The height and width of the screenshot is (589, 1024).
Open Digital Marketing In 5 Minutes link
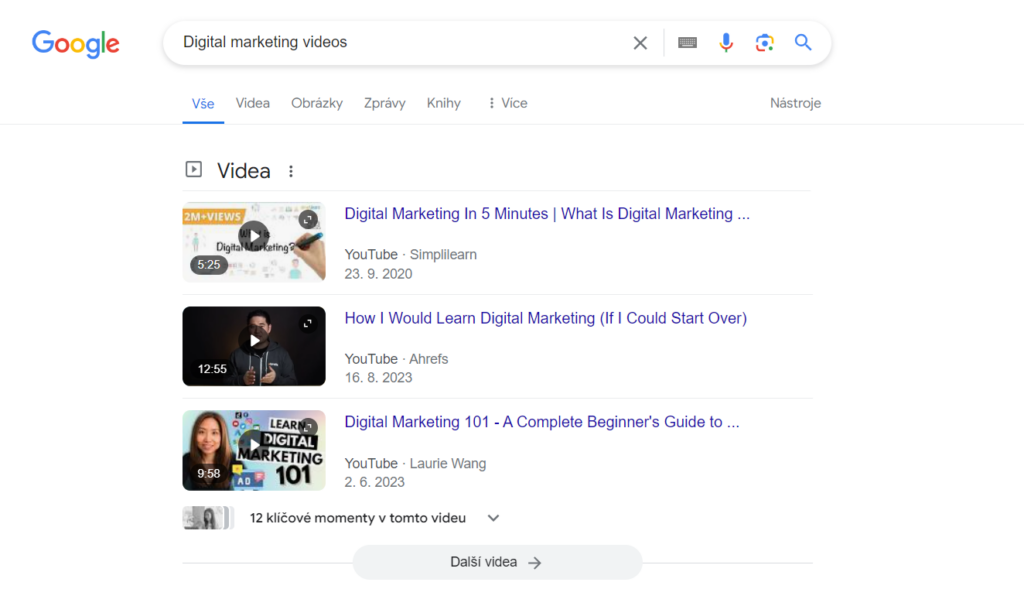[x=547, y=214]
